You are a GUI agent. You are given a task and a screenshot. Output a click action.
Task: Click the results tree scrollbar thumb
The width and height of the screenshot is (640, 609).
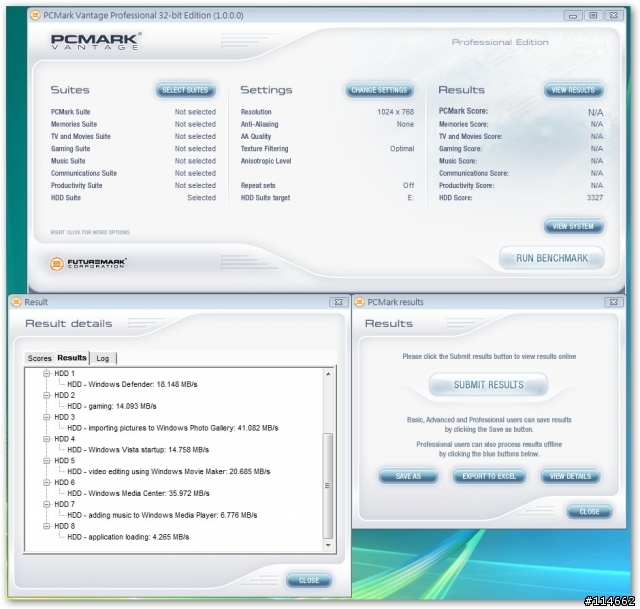click(x=328, y=486)
